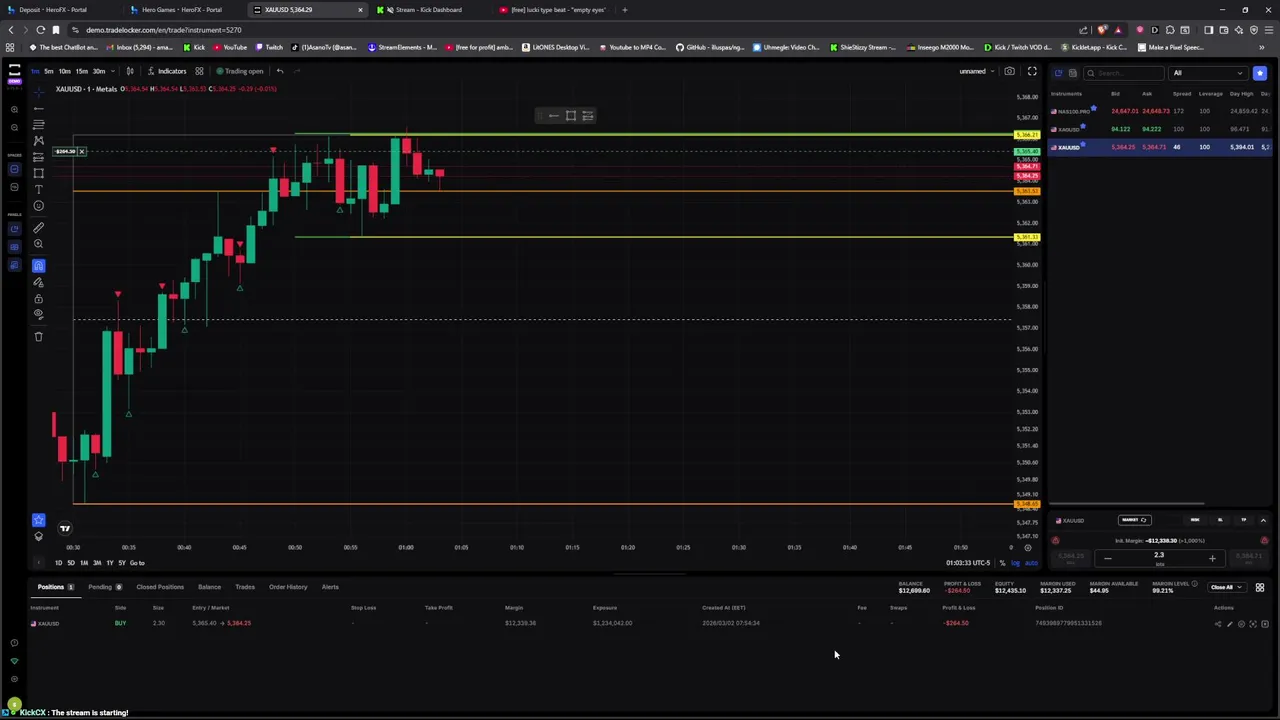The height and width of the screenshot is (720, 1280).
Task: Open the chart layout grid selector
Action: pyautogui.click(x=199, y=71)
